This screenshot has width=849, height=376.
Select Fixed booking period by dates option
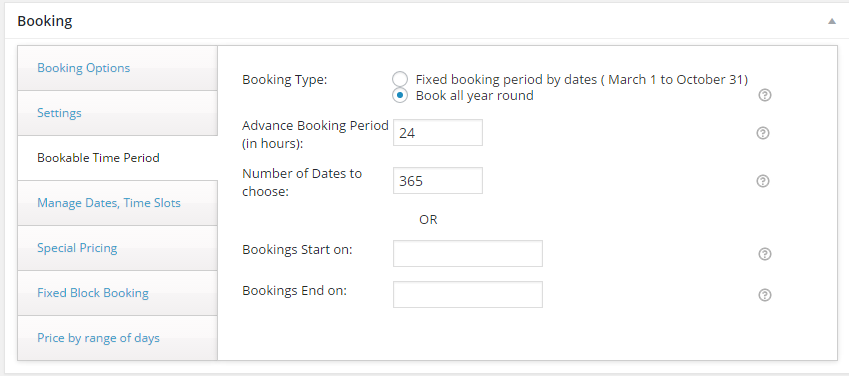coord(400,80)
